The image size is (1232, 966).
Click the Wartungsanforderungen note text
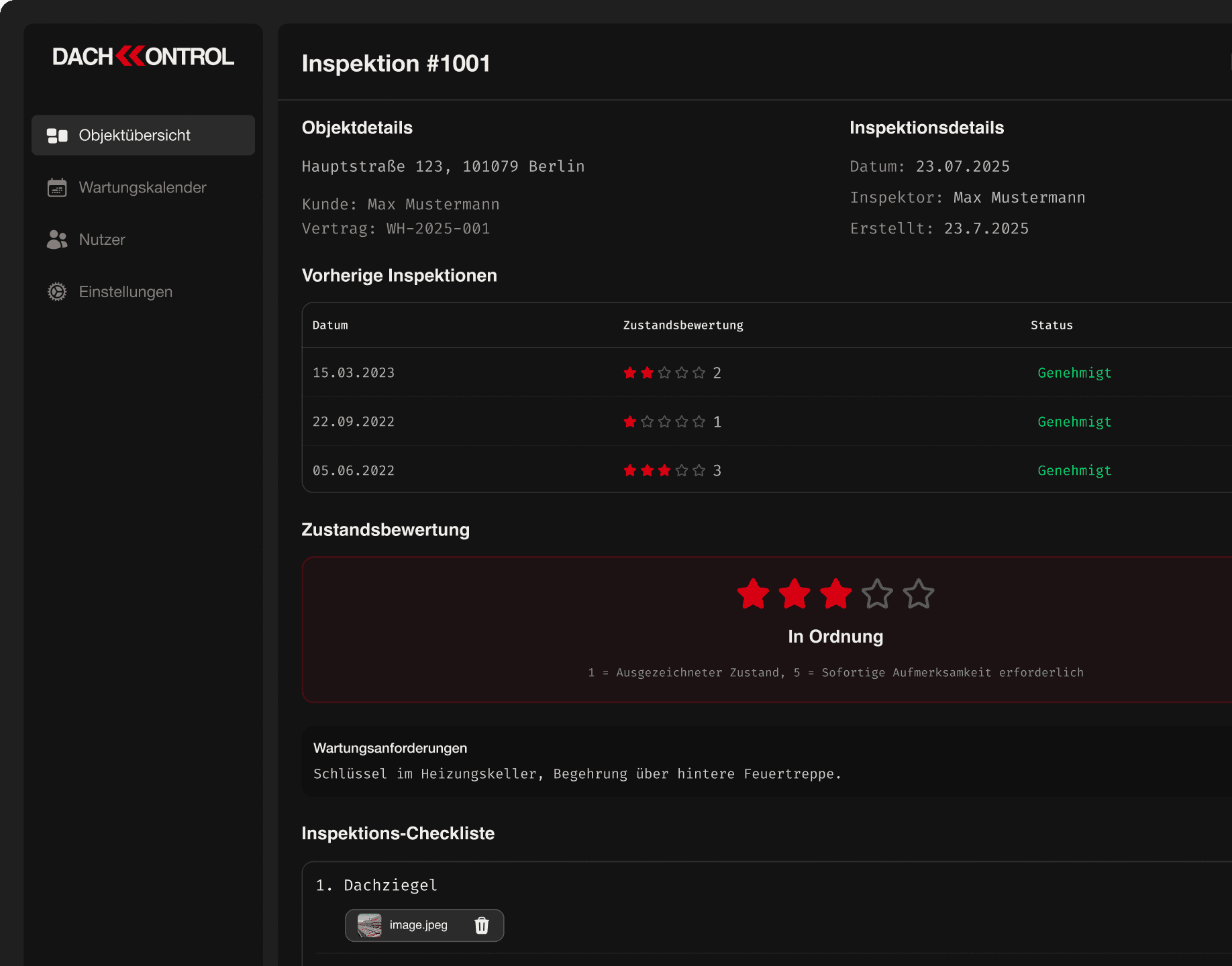click(x=577, y=774)
